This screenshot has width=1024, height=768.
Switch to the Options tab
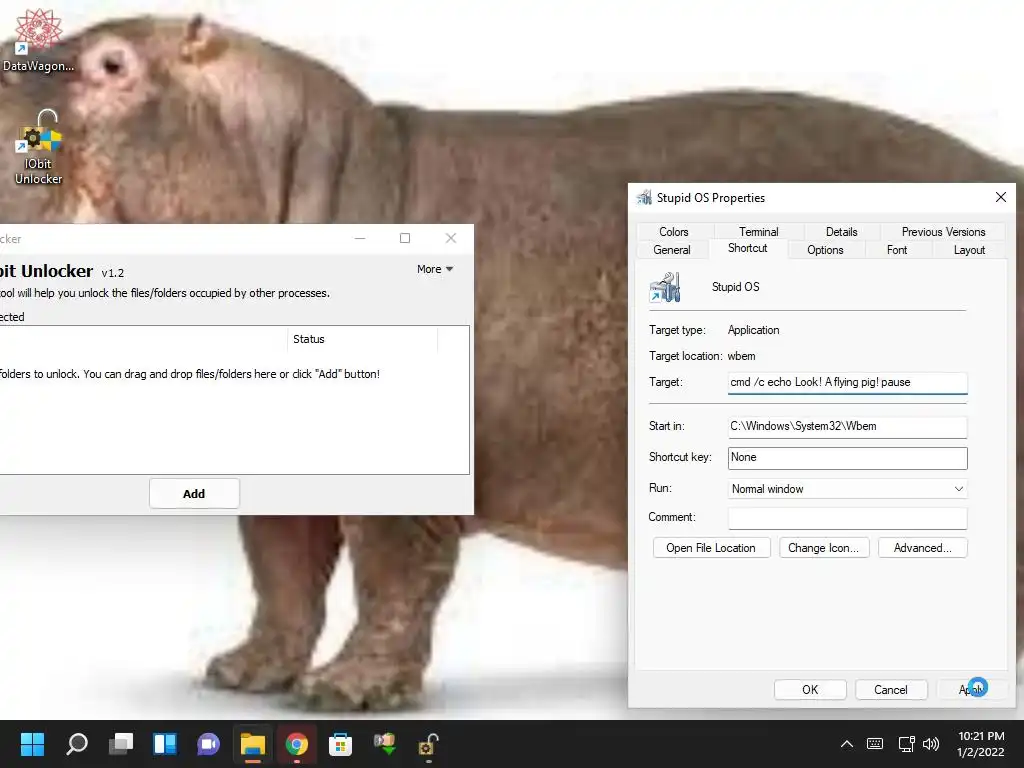[x=825, y=250]
